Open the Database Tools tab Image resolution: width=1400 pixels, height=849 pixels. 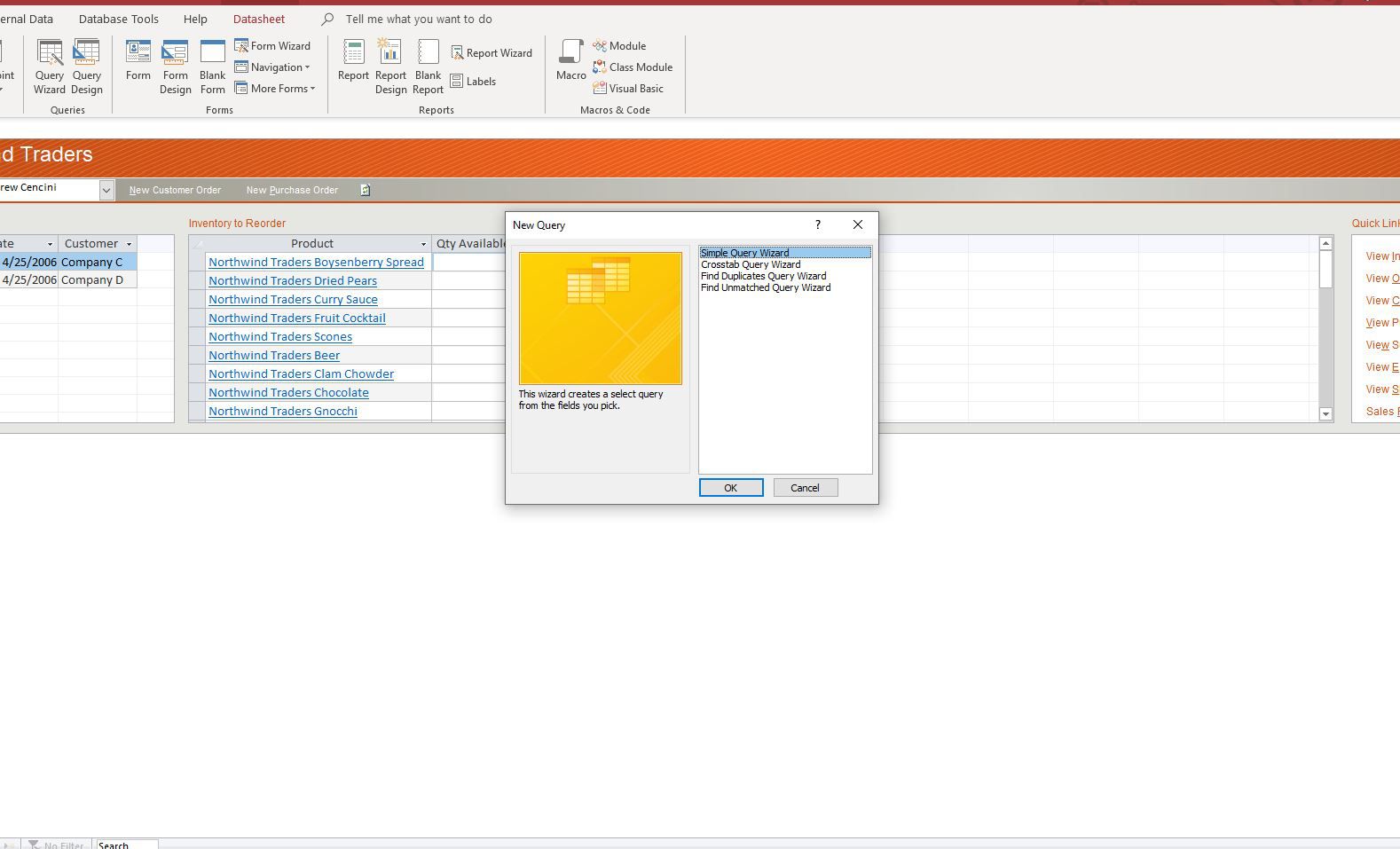coord(118,19)
